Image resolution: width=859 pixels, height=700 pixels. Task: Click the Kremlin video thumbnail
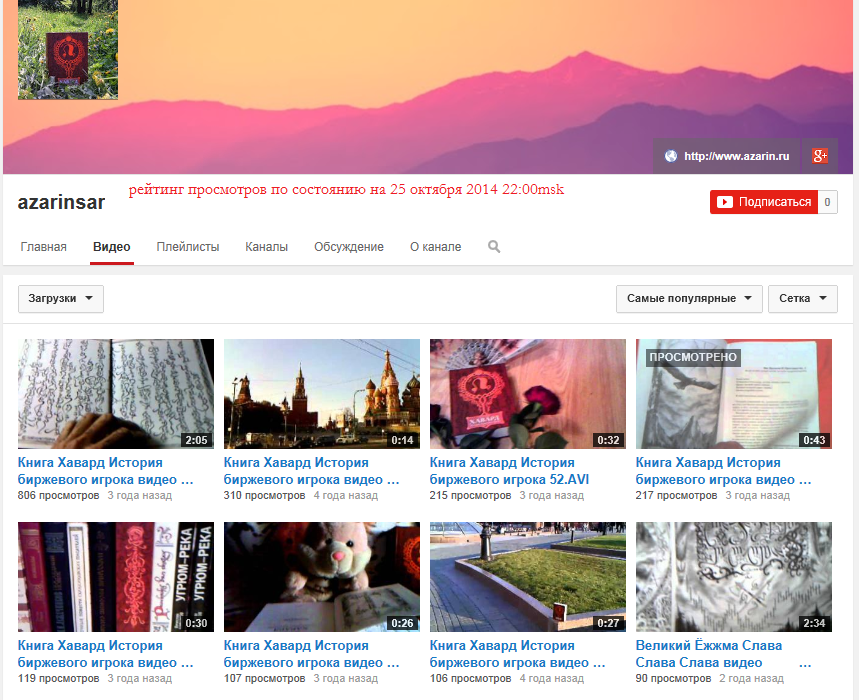click(x=321, y=394)
